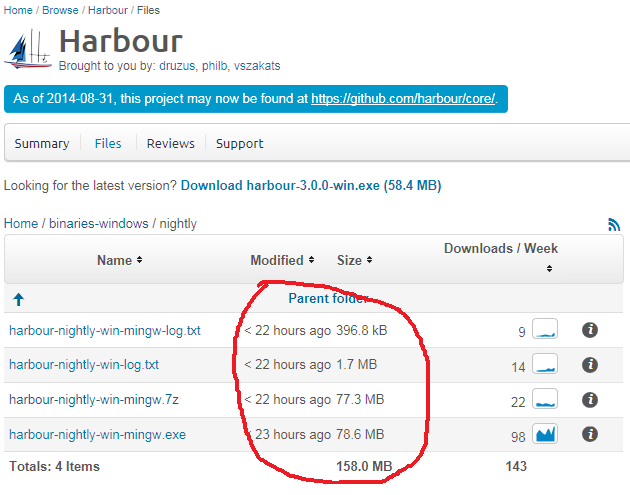Download harbour-3.0.0-win.exe latest version
The width and height of the screenshot is (630, 495).
[x=311, y=185]
